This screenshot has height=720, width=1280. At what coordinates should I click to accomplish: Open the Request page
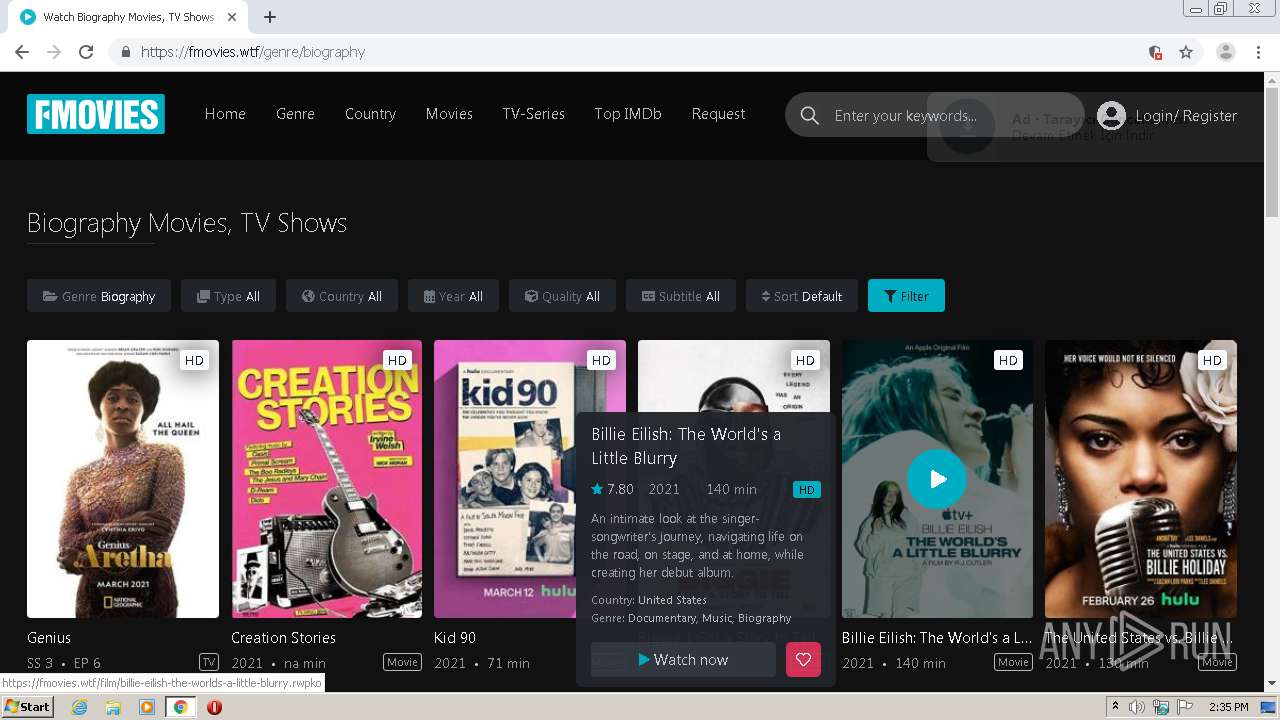pyautogui.click(x=718, y=114)
